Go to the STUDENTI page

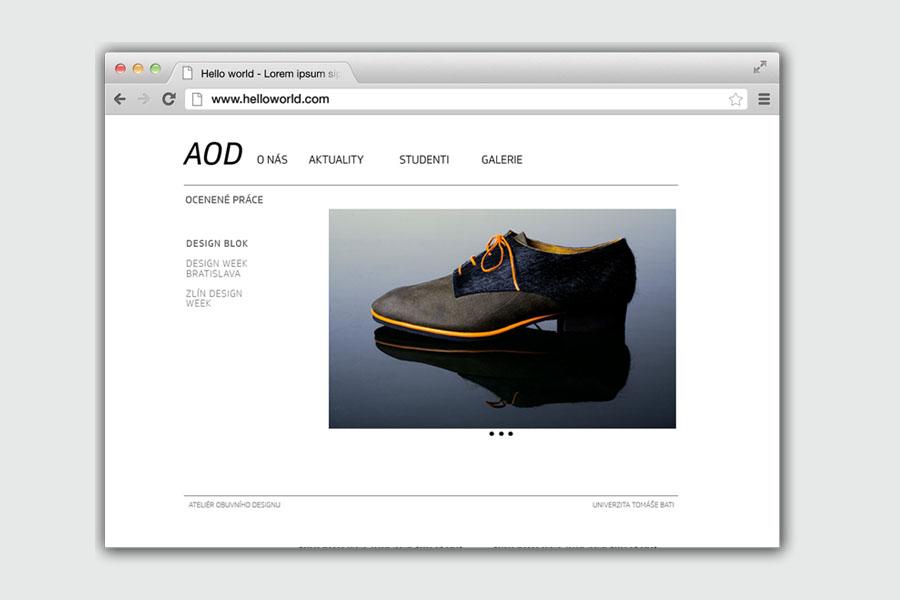click(x=424, y=160)
